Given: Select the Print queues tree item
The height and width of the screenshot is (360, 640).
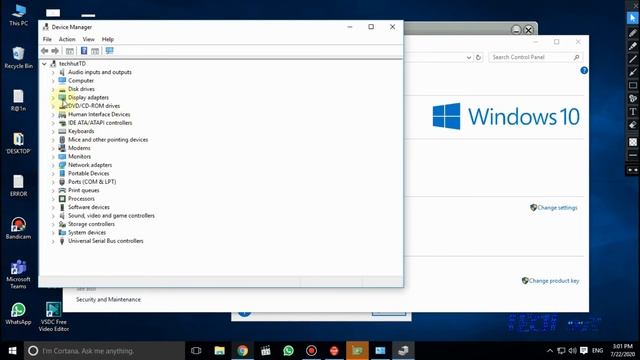Looking at the screenshot, I should click(84, 191).
